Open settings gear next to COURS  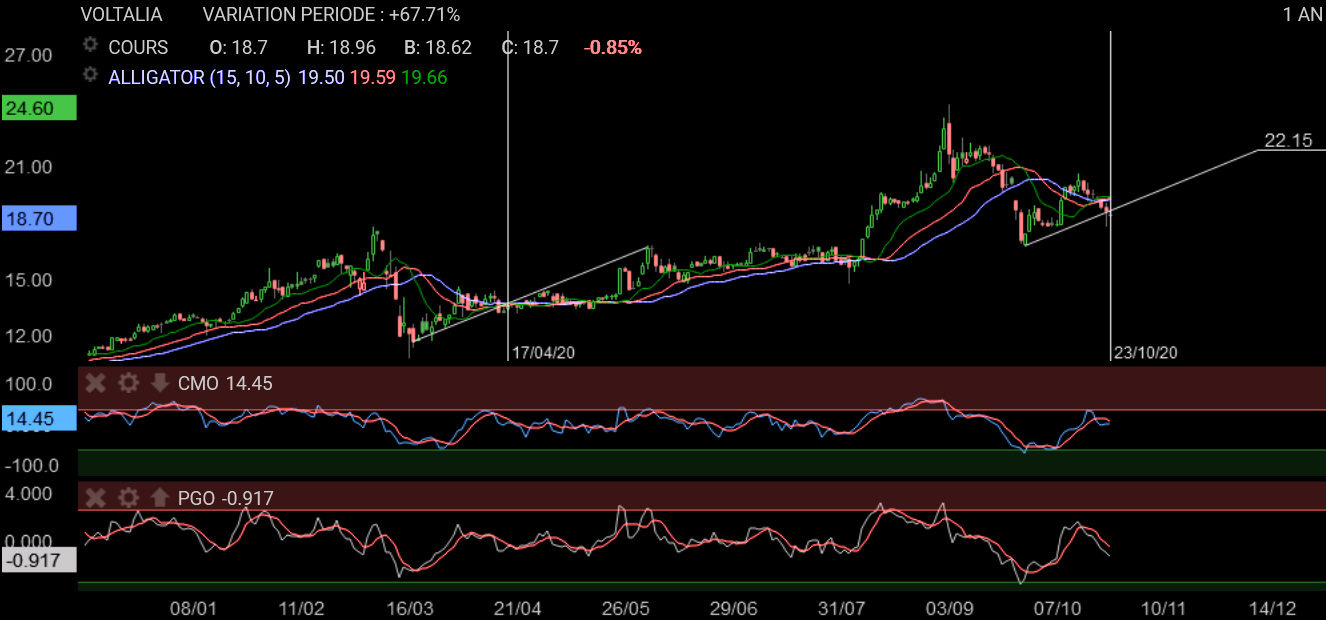coord(91,46)
